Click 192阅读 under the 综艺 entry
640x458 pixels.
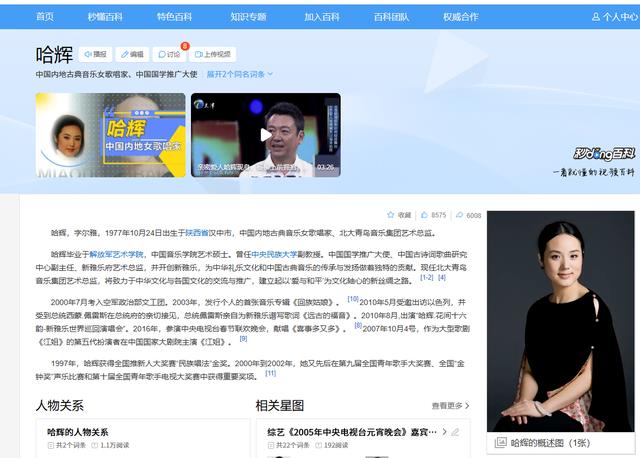pos(332,445)
